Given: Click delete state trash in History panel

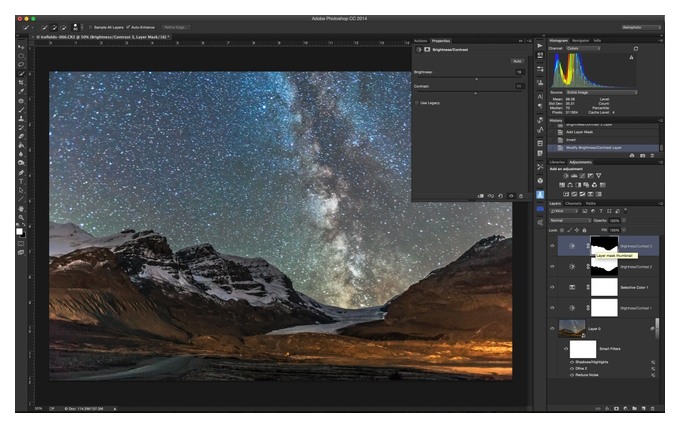Looking at the screenshot, I should [652, 156].
